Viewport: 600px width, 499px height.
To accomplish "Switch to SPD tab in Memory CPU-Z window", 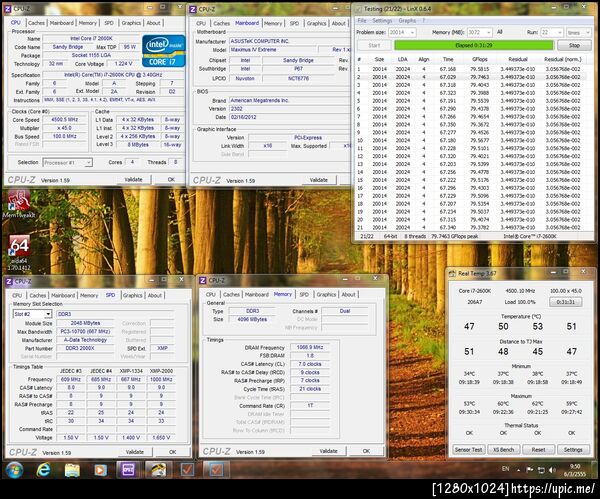I will tap(304, 294).
